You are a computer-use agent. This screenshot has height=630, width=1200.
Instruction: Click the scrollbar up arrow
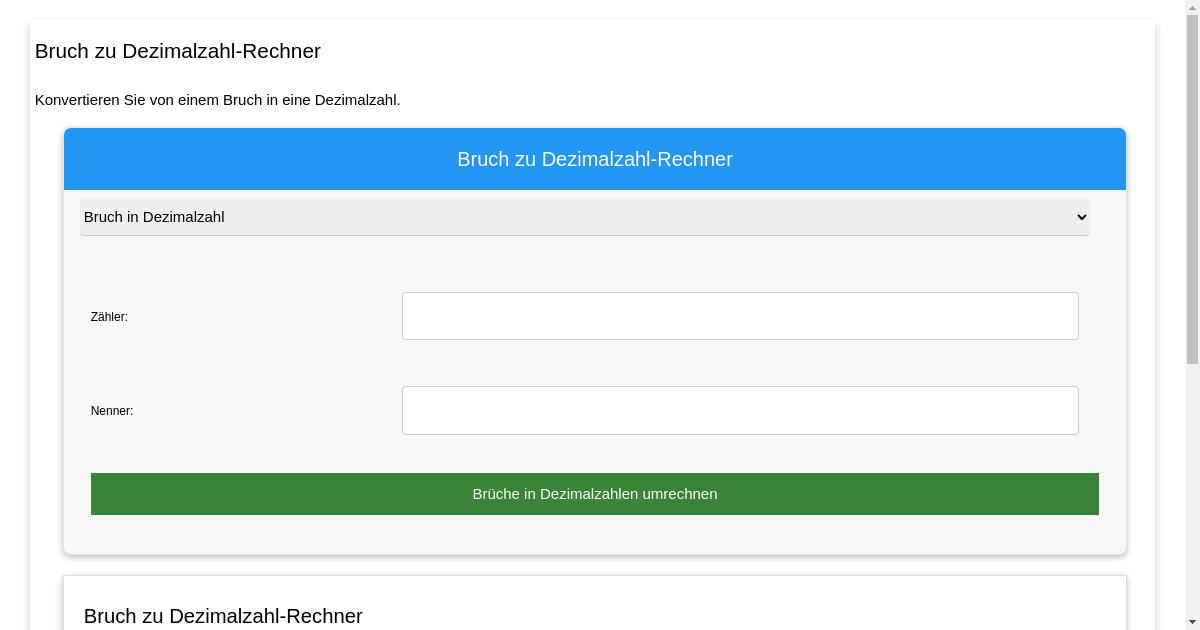tap(1193, 6)
